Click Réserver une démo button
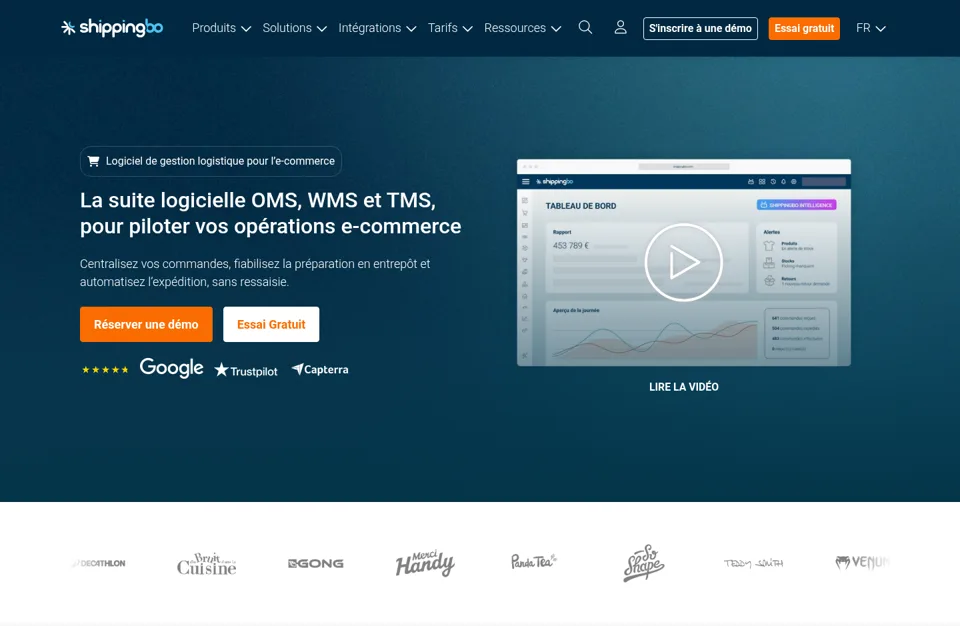The image size is (960, 640). click(146, 324)
